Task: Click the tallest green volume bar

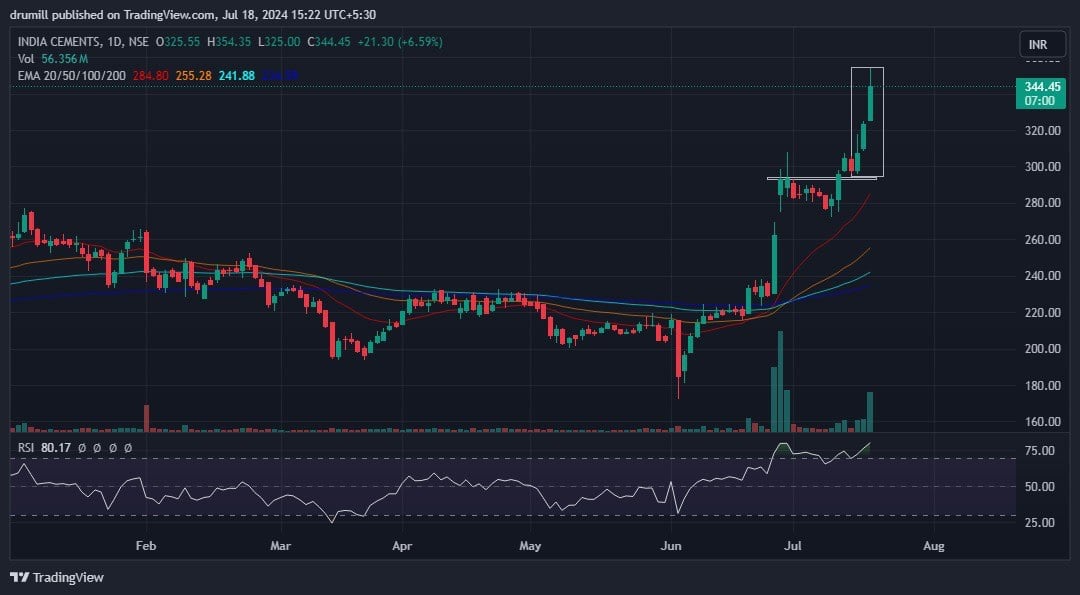Action: (x=780, y=382)
